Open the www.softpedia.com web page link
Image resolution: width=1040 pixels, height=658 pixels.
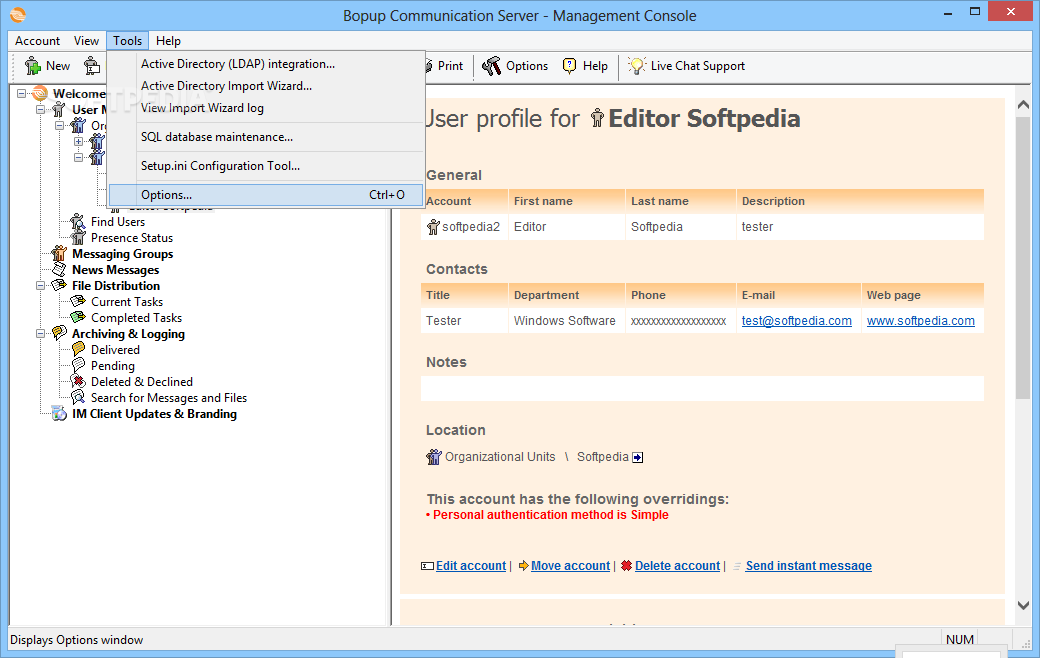tap(921, 320)
